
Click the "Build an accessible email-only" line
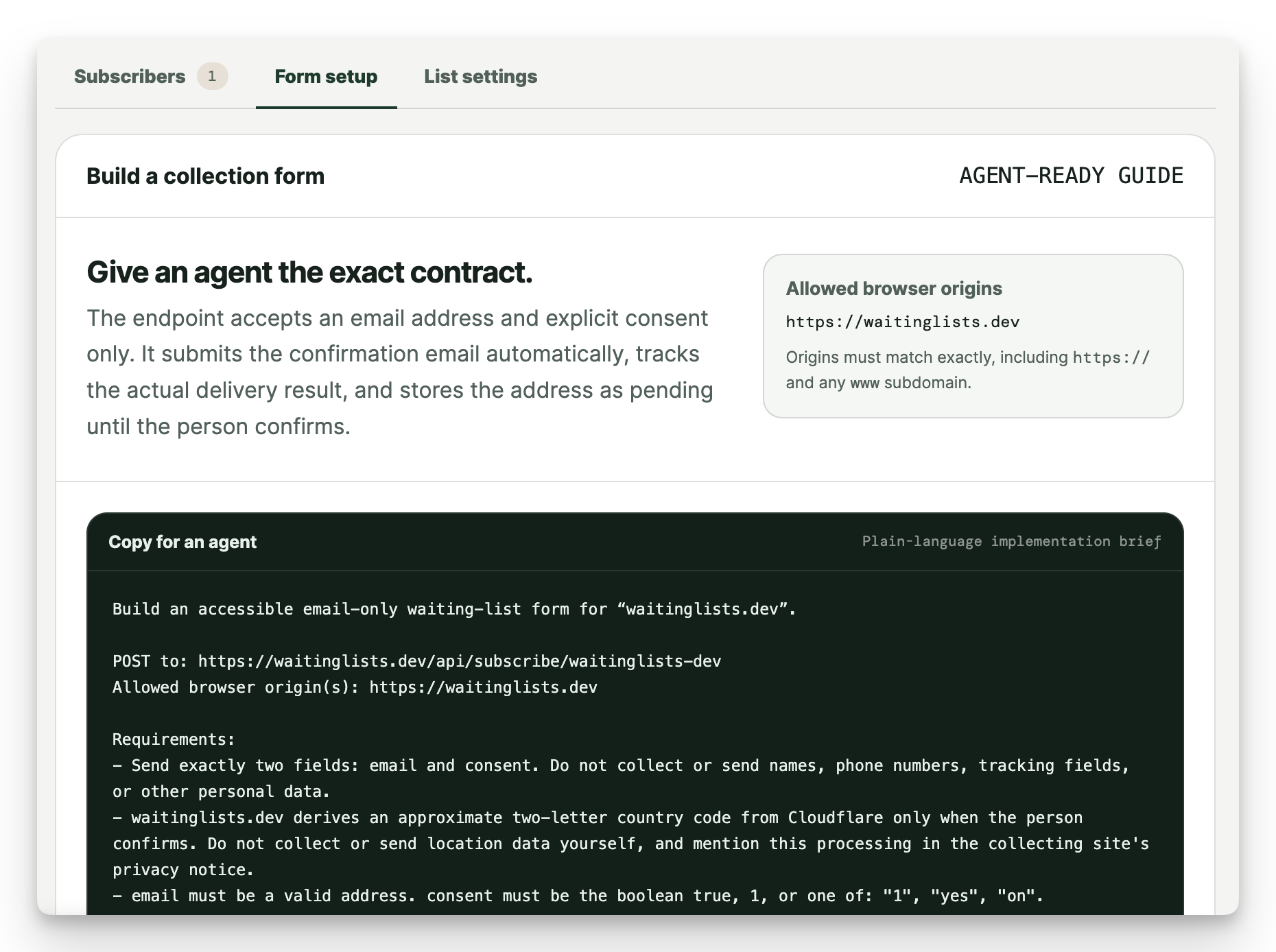[x=454, y=609]
